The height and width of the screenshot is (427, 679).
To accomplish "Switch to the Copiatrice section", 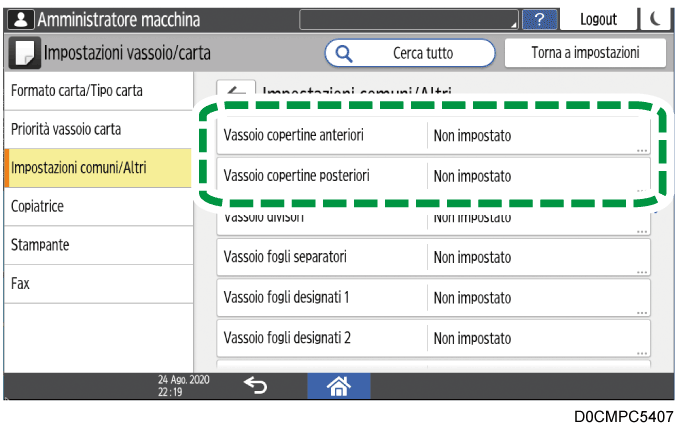I will pos(97,206).
